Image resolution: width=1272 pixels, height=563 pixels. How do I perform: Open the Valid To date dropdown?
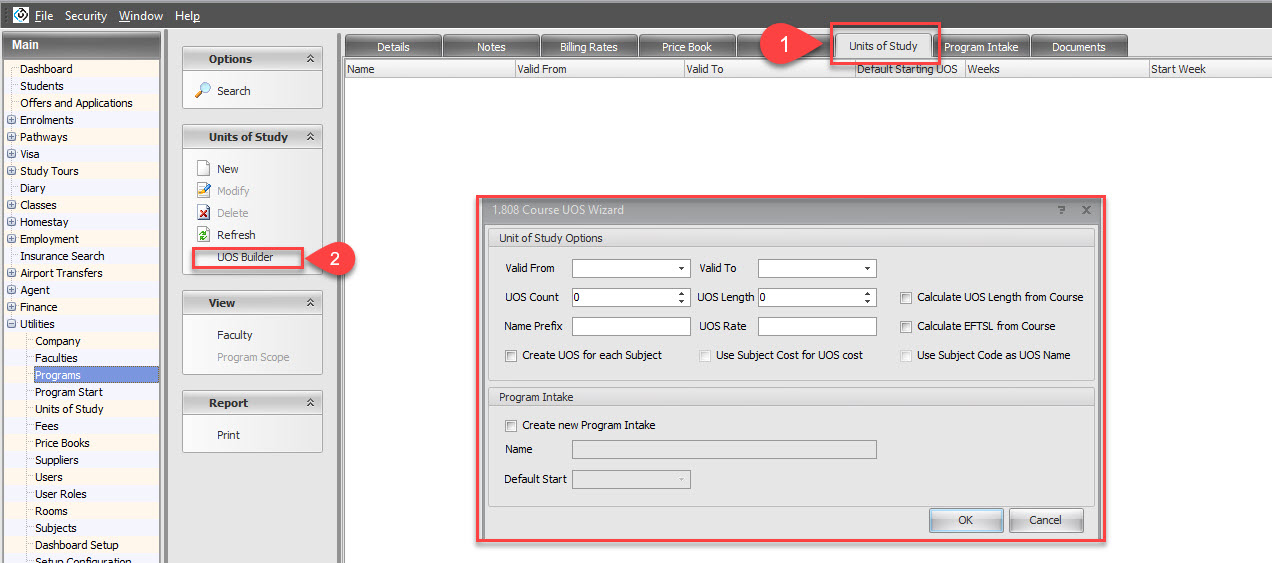[867, 268]
